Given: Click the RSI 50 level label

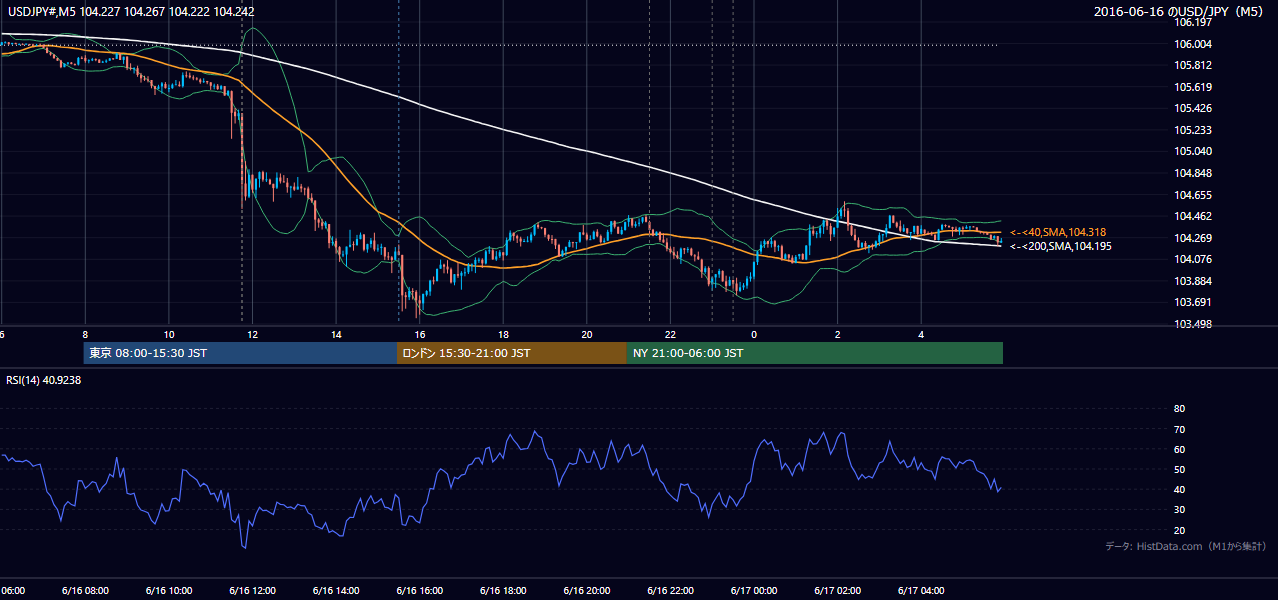Looking at the screenshot, I should 1179,470.
